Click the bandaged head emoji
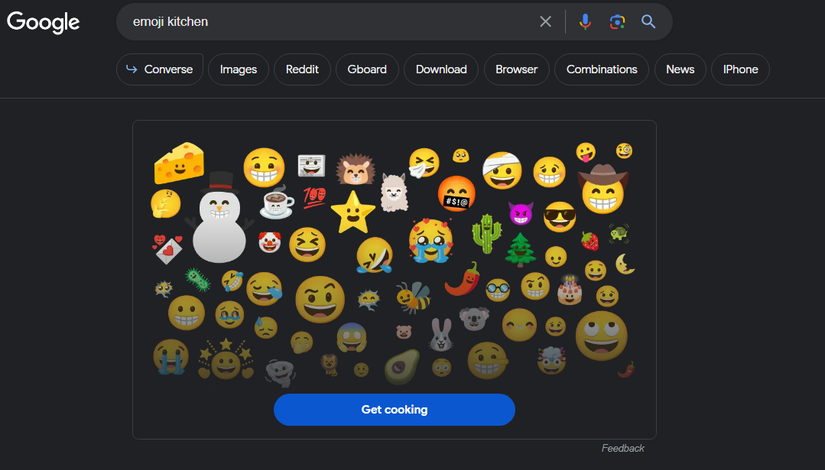This screenshot has height=470, width=825. pyautogui.click(x=502, y=171)
